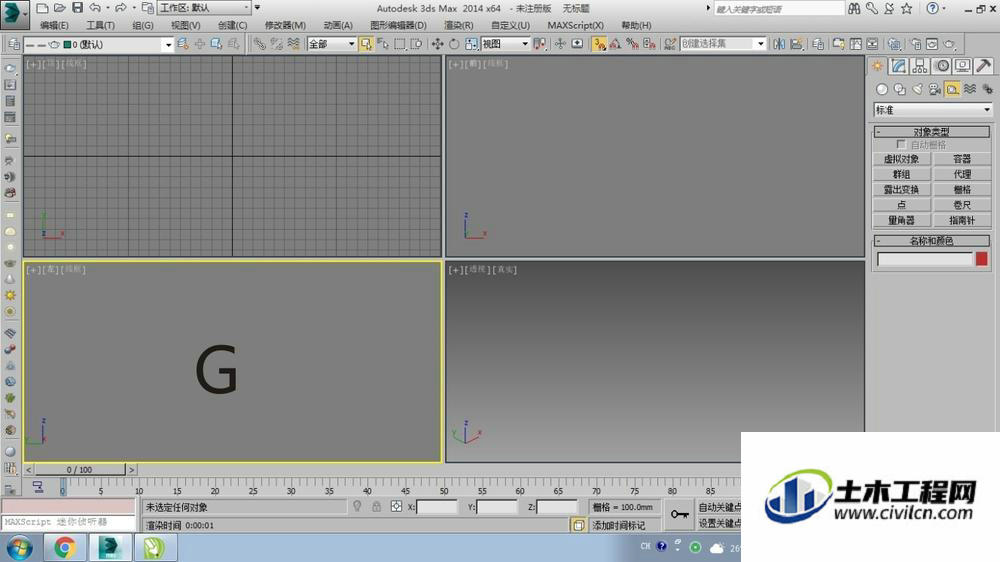Image resolution: width=1000 pixels, height=562 pixels.
Task: Open the 工作区 workspace dropdown
Action: pos(205,8)
